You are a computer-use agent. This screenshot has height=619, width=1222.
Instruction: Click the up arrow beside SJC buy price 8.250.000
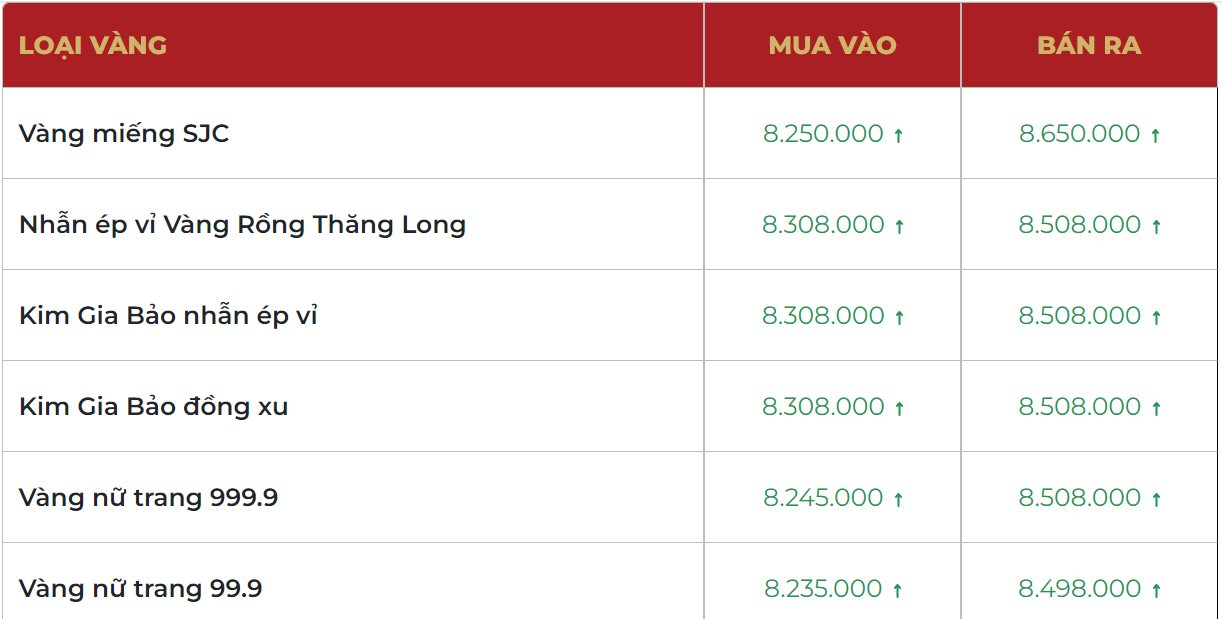(x=898, y=136)
